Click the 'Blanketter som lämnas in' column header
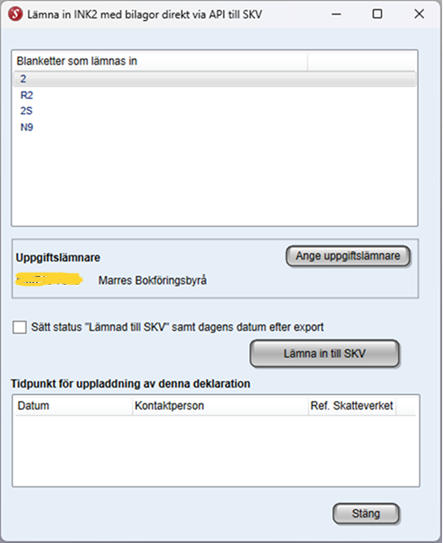 tap(160, 61)
